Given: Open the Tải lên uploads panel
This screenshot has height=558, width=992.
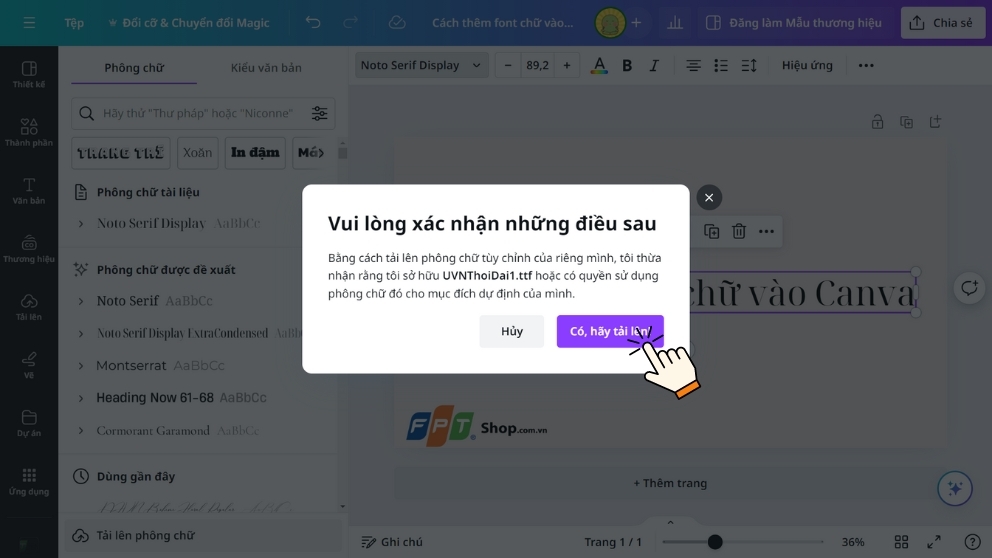Looking at the screenshot, I should (29, 307).
